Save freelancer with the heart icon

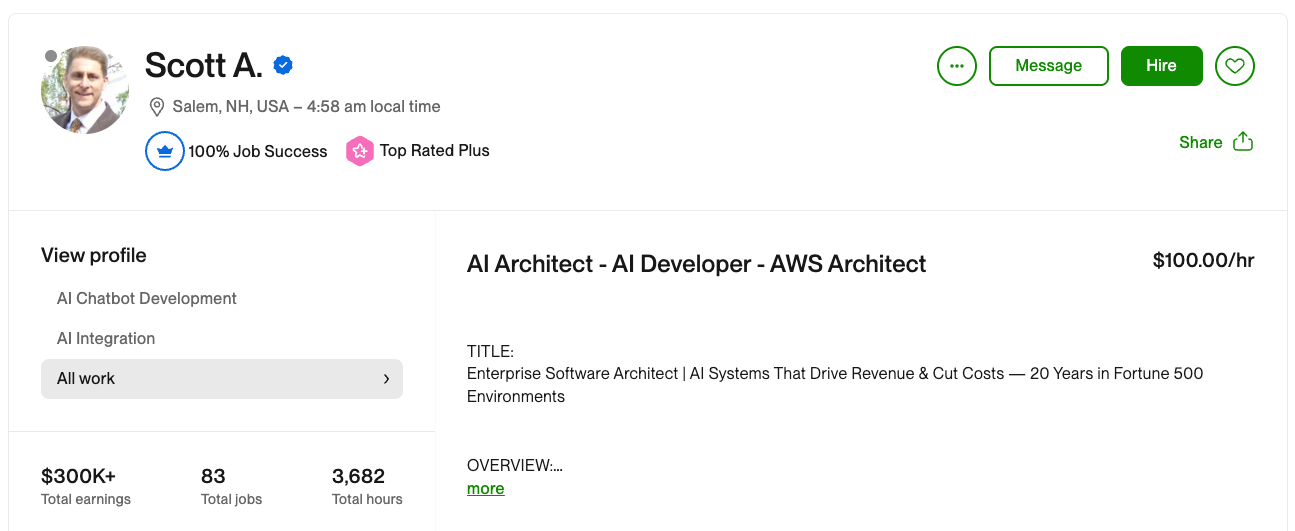click(1235, 66)
